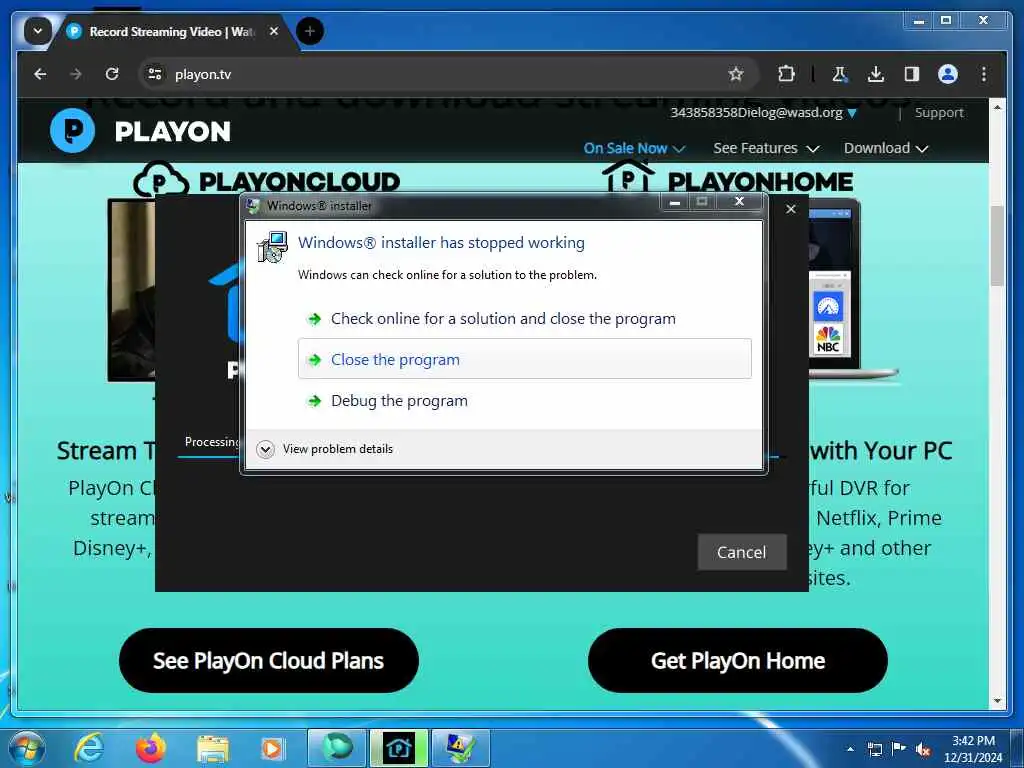This screenshot has height=768, width=1024.
Task: Select the Record Streaming Video tab
Action: coord(171,31)
